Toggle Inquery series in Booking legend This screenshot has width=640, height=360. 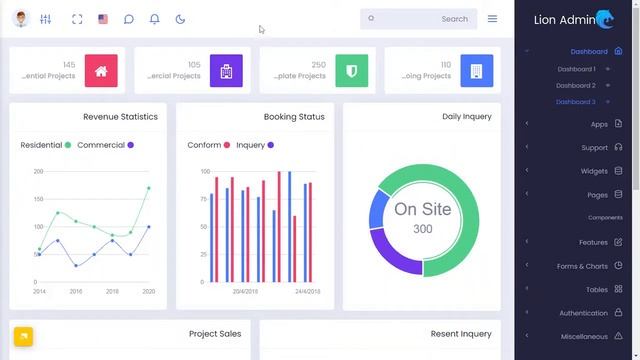point(255,145)
